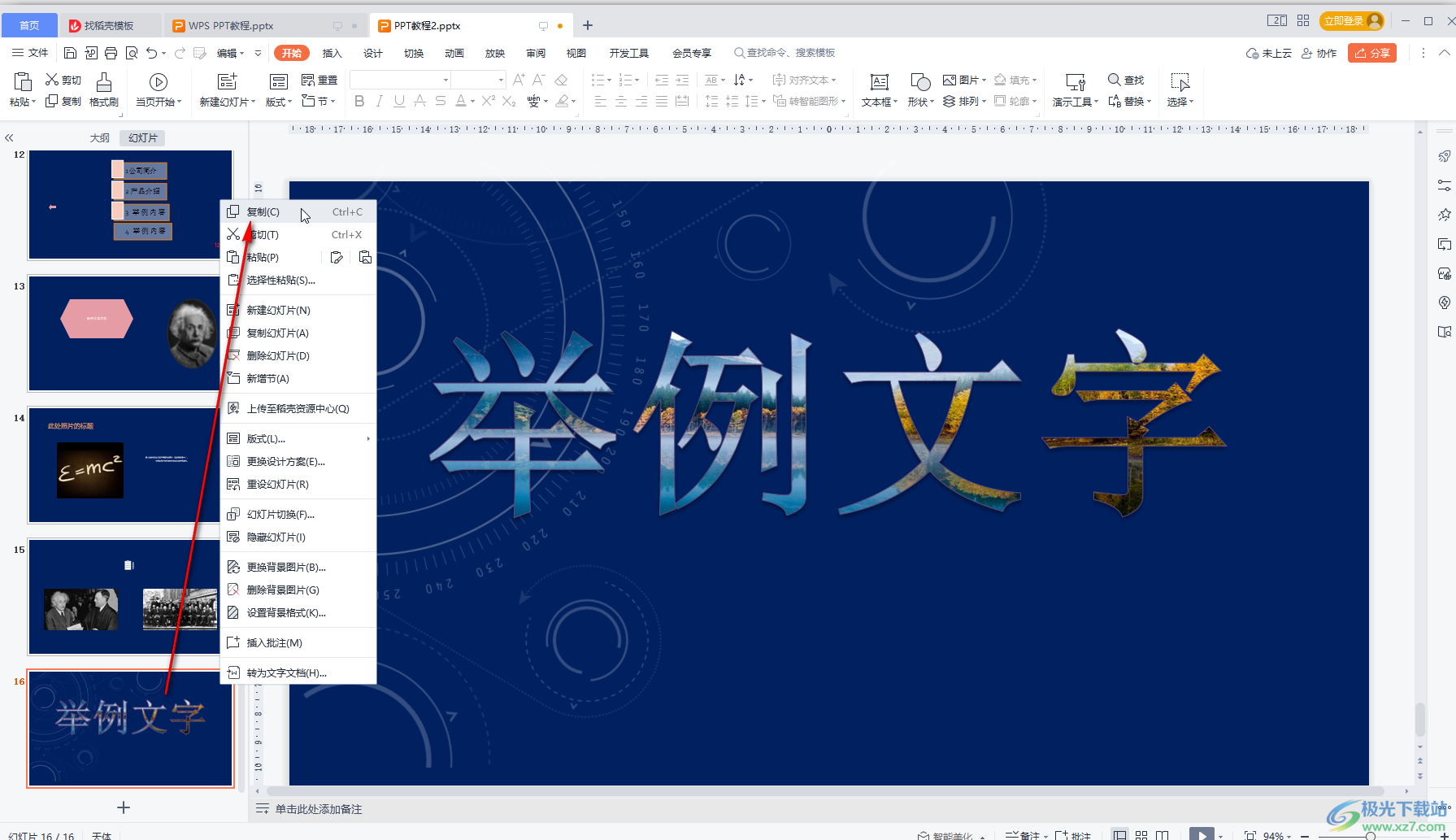This screenshot has height=840, width=1456.
Task: Open the font name combo box
Action: click(400, 80)
